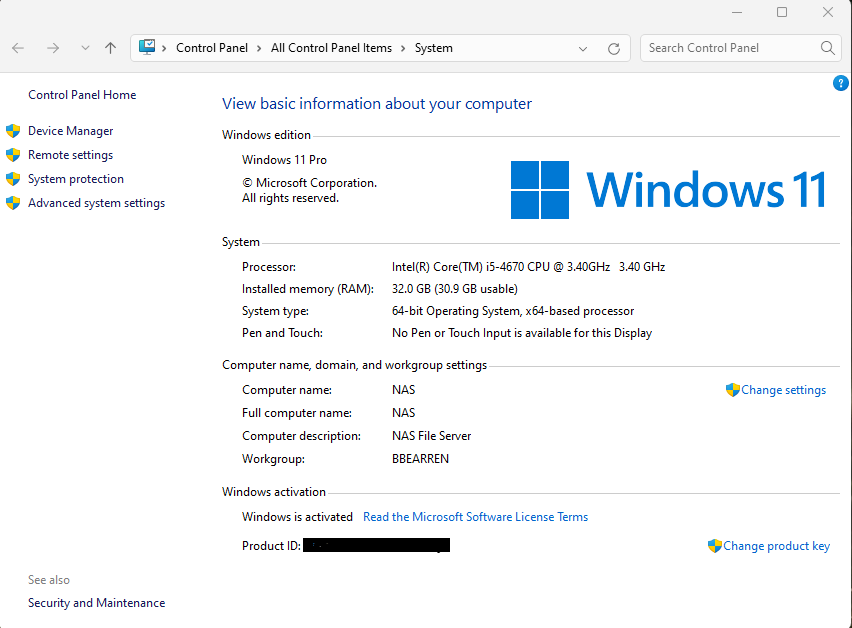This screenshot has width=852, height=628.
Task: Select the 'NAS File Server' description
Action: pos(431,436)
